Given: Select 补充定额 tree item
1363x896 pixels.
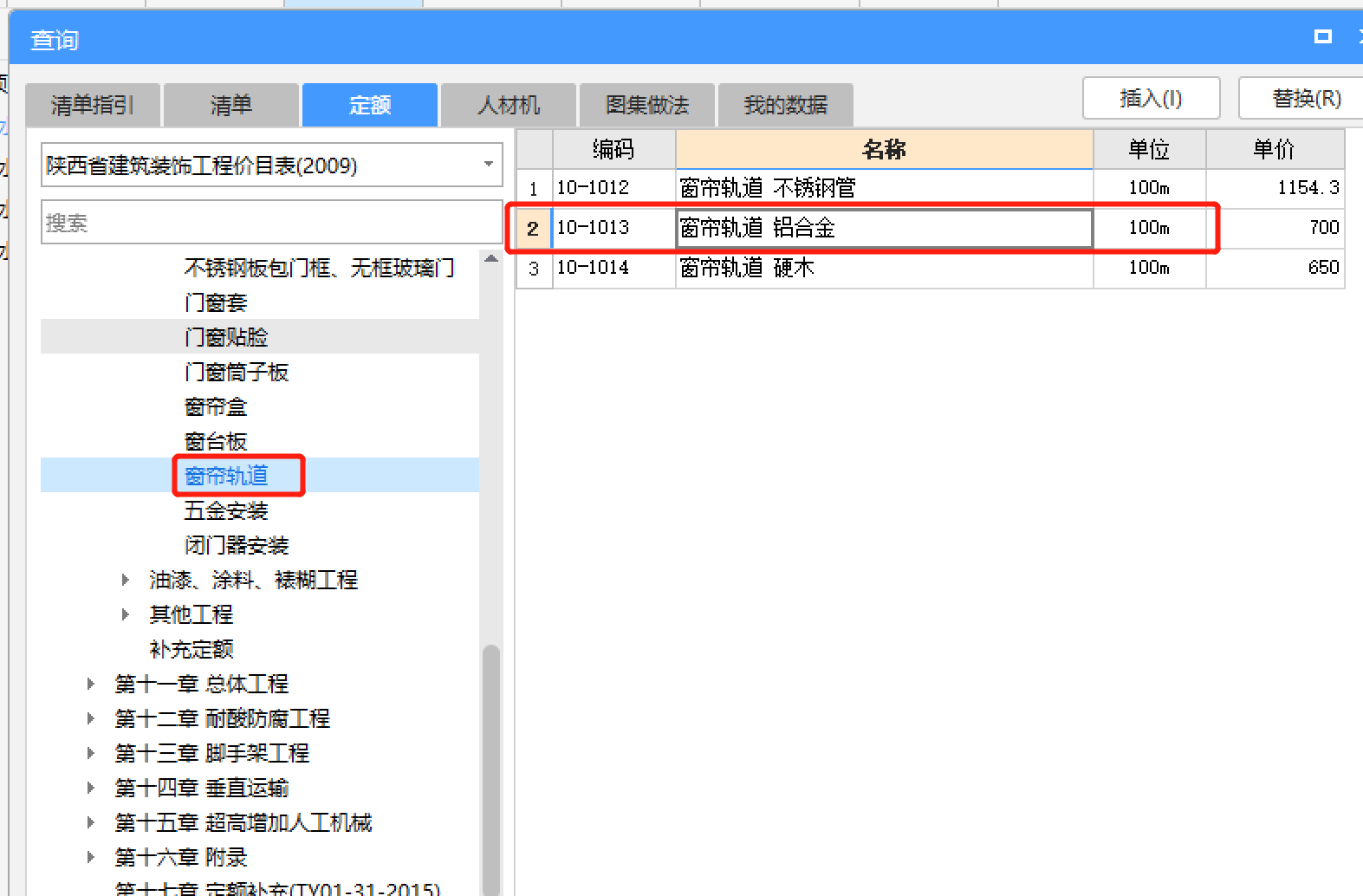Looking at the screenshot, I should [191, 649].
